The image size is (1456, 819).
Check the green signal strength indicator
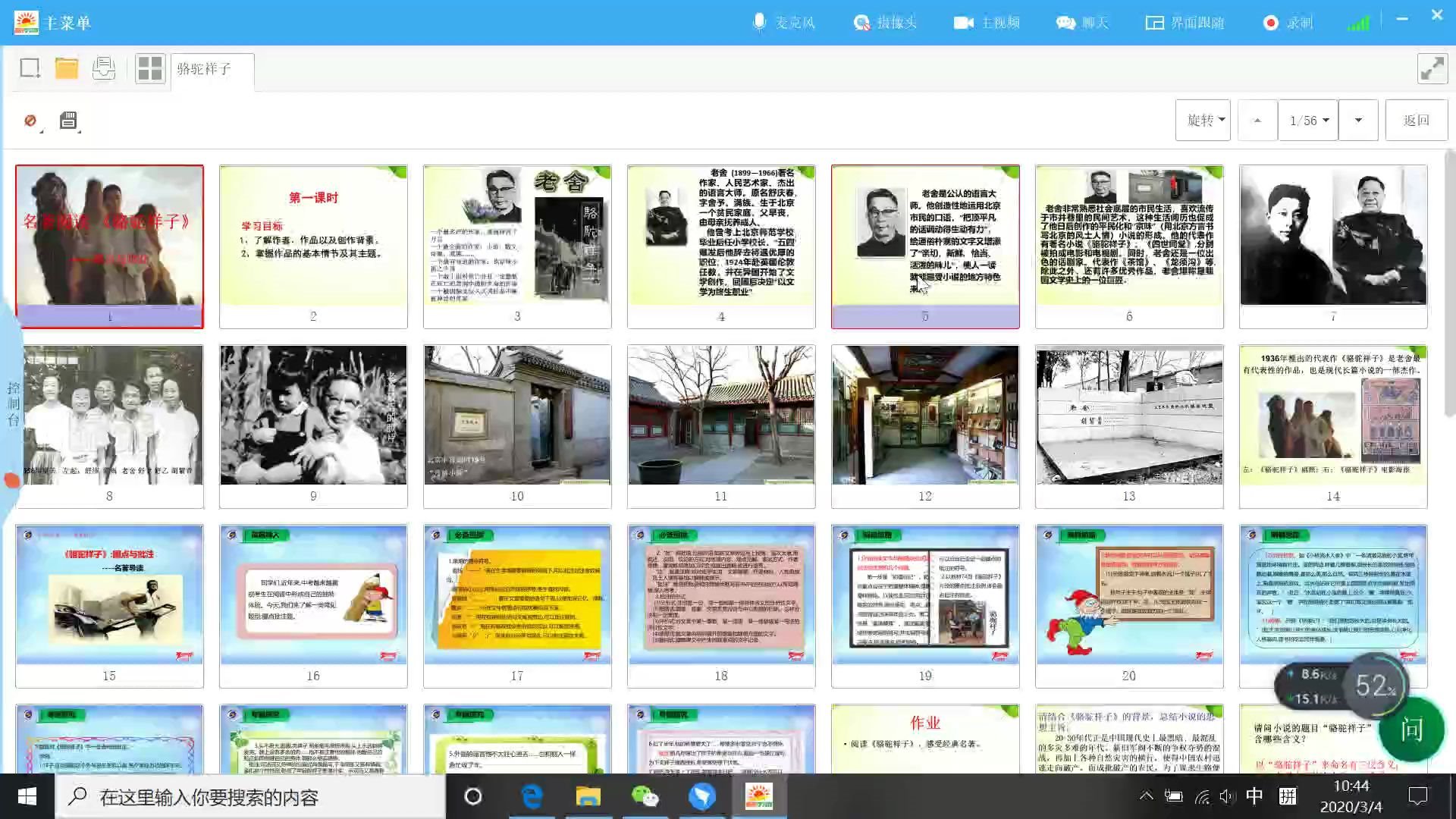point(1358,23)
